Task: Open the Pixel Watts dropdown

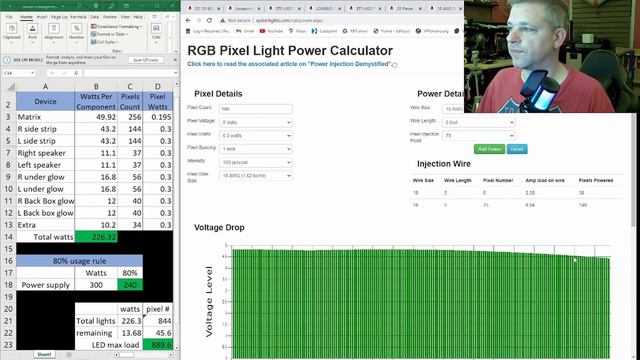Action: click(x=256, y=136)
